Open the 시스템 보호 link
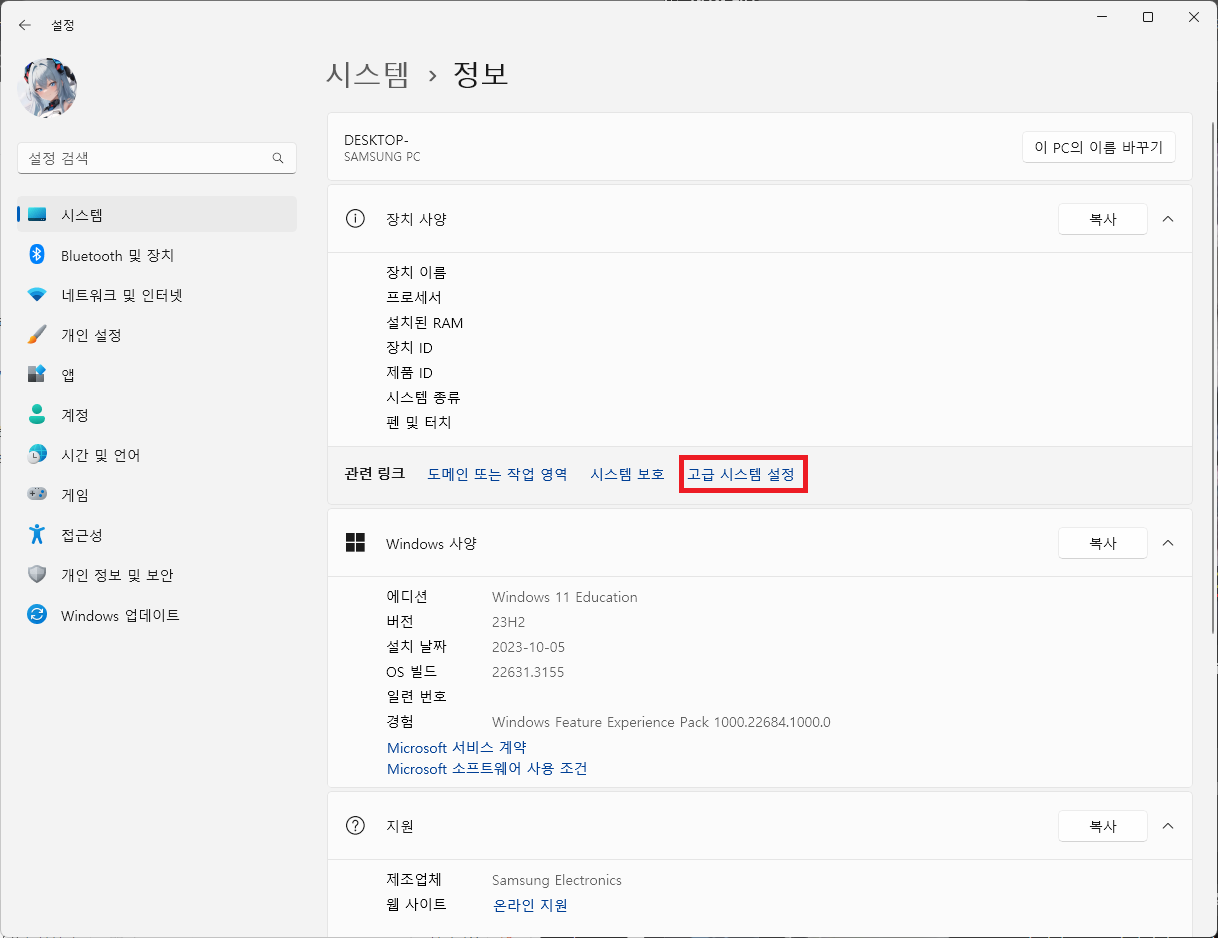 point(628,474)
